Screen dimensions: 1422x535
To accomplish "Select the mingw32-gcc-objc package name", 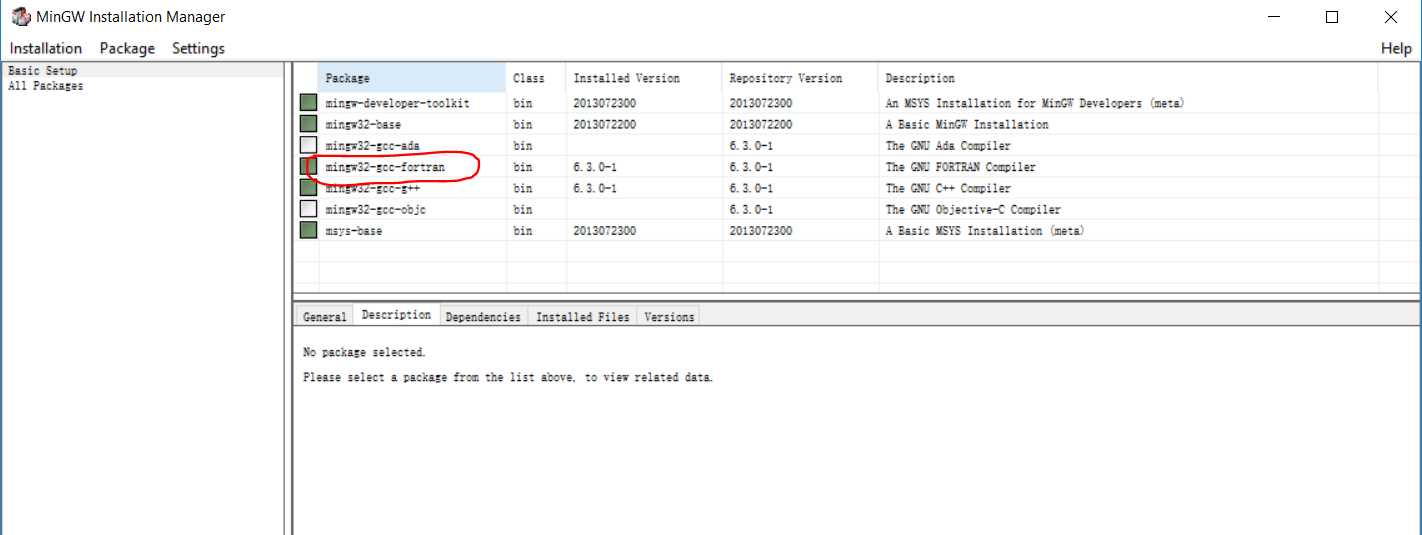I will coord(377,210).
